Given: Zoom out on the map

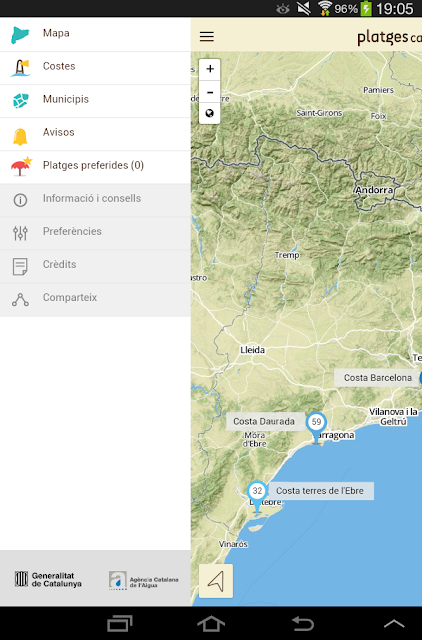Looking at the screenshot, I should pyautogui.click(x=210, y=92).
